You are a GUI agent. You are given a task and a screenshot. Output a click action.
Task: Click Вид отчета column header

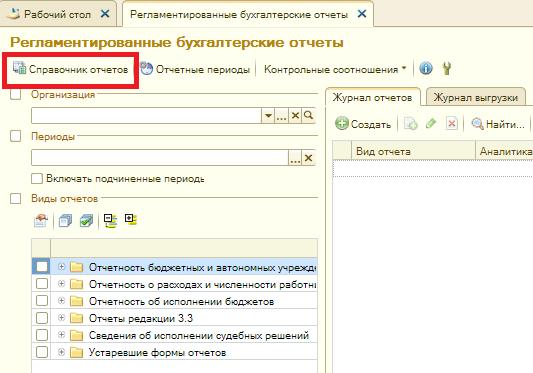pyautogui.click(x=413, y=151)
